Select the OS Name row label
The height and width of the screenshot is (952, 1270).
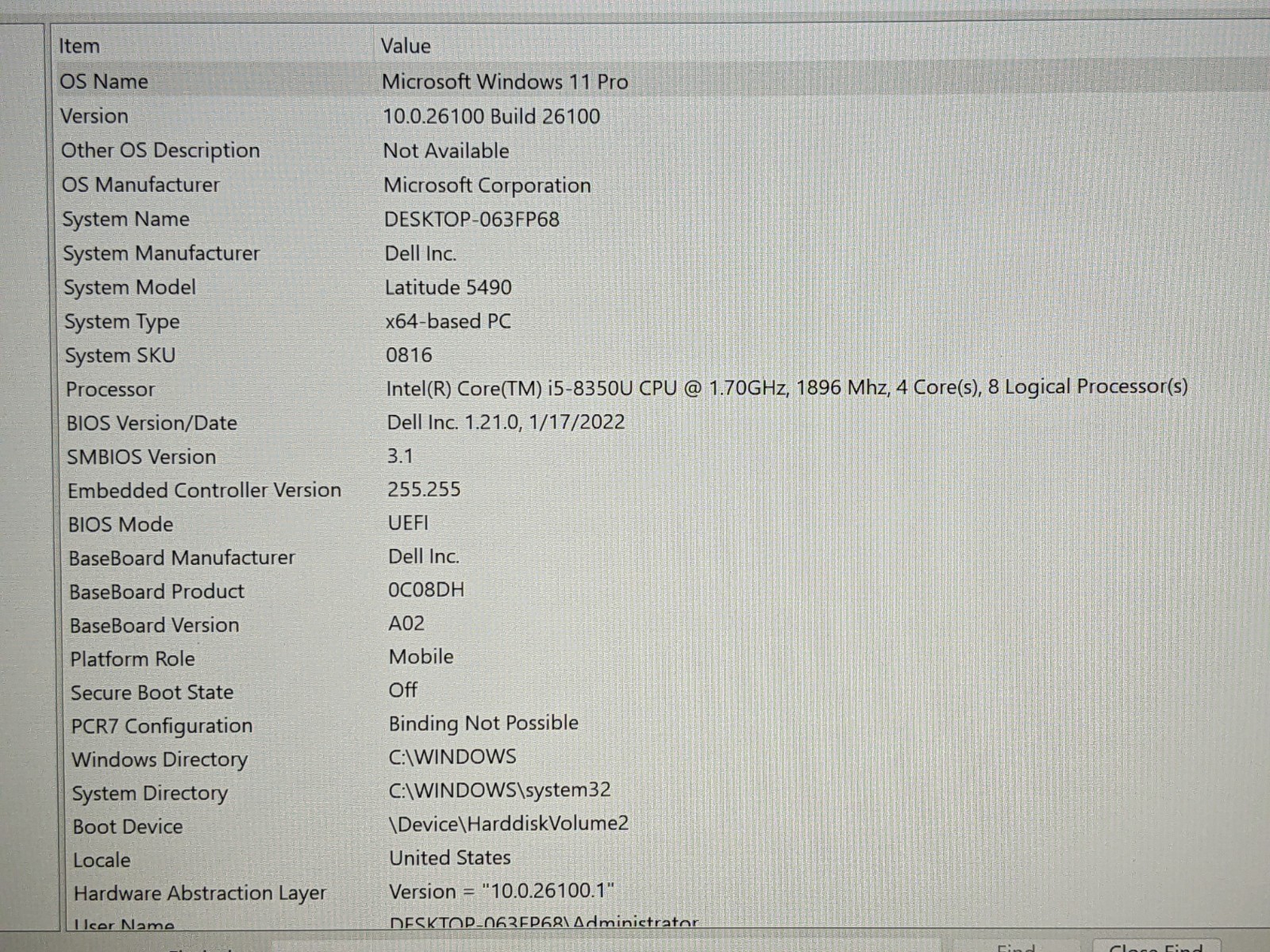104,82
